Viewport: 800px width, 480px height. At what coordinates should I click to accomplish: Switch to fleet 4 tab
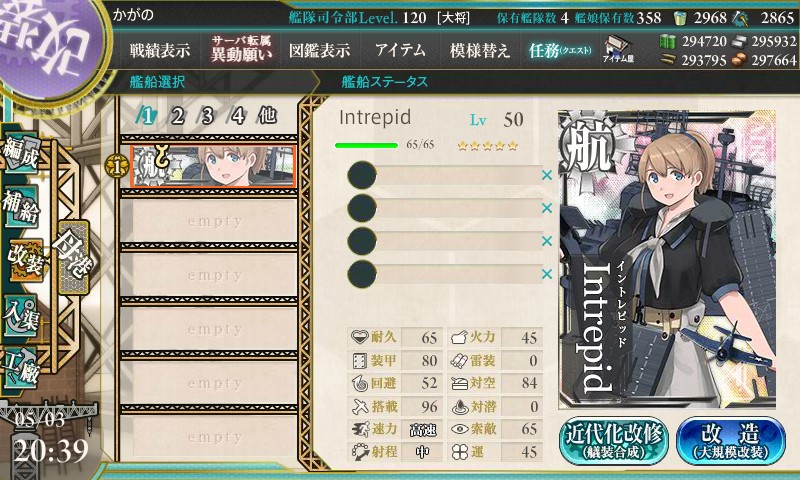237,116
